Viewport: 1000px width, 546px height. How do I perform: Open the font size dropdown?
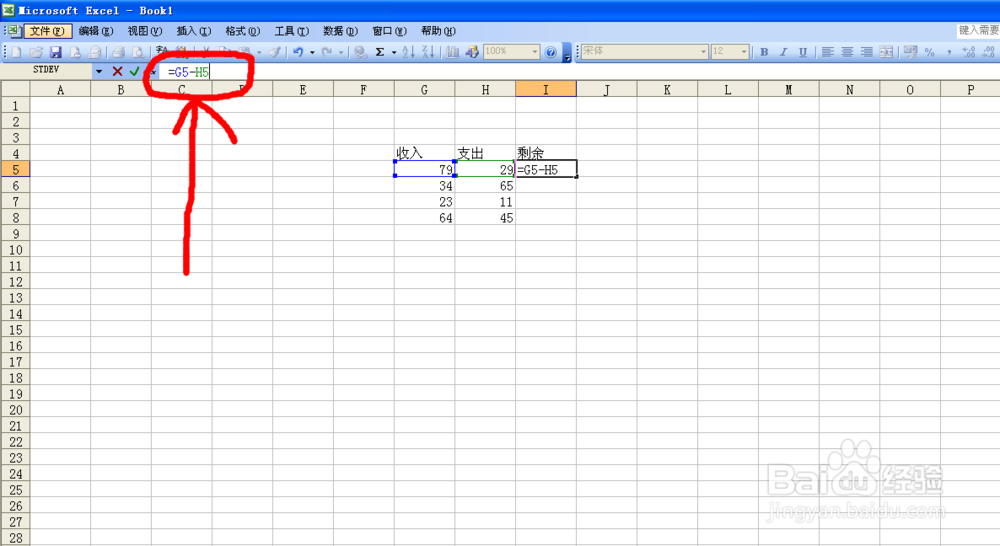tap(744, 52)
